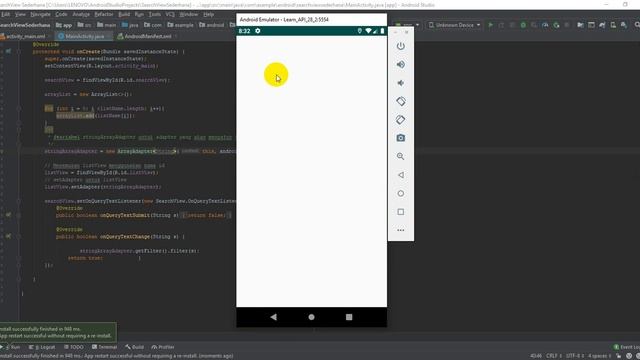Viewport: 640px width, 360px height.
Task: Tap Android navigation bar Home button
Action: coord(311,317)
